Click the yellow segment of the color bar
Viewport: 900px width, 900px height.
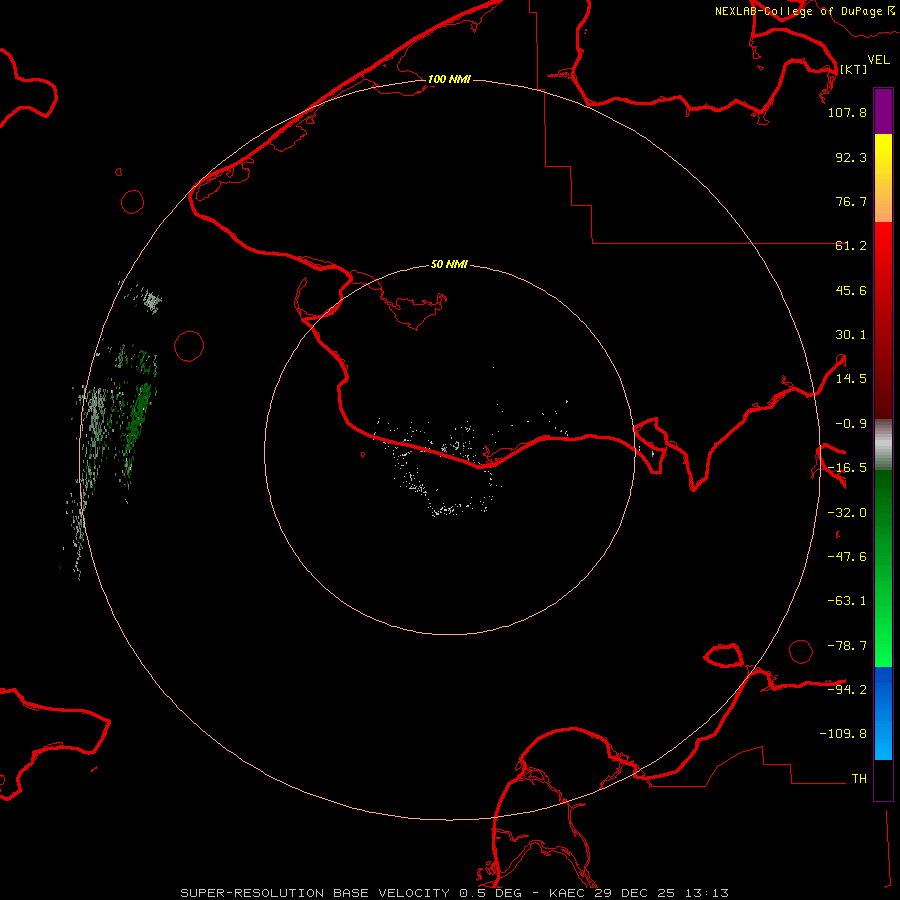point(883,156)
